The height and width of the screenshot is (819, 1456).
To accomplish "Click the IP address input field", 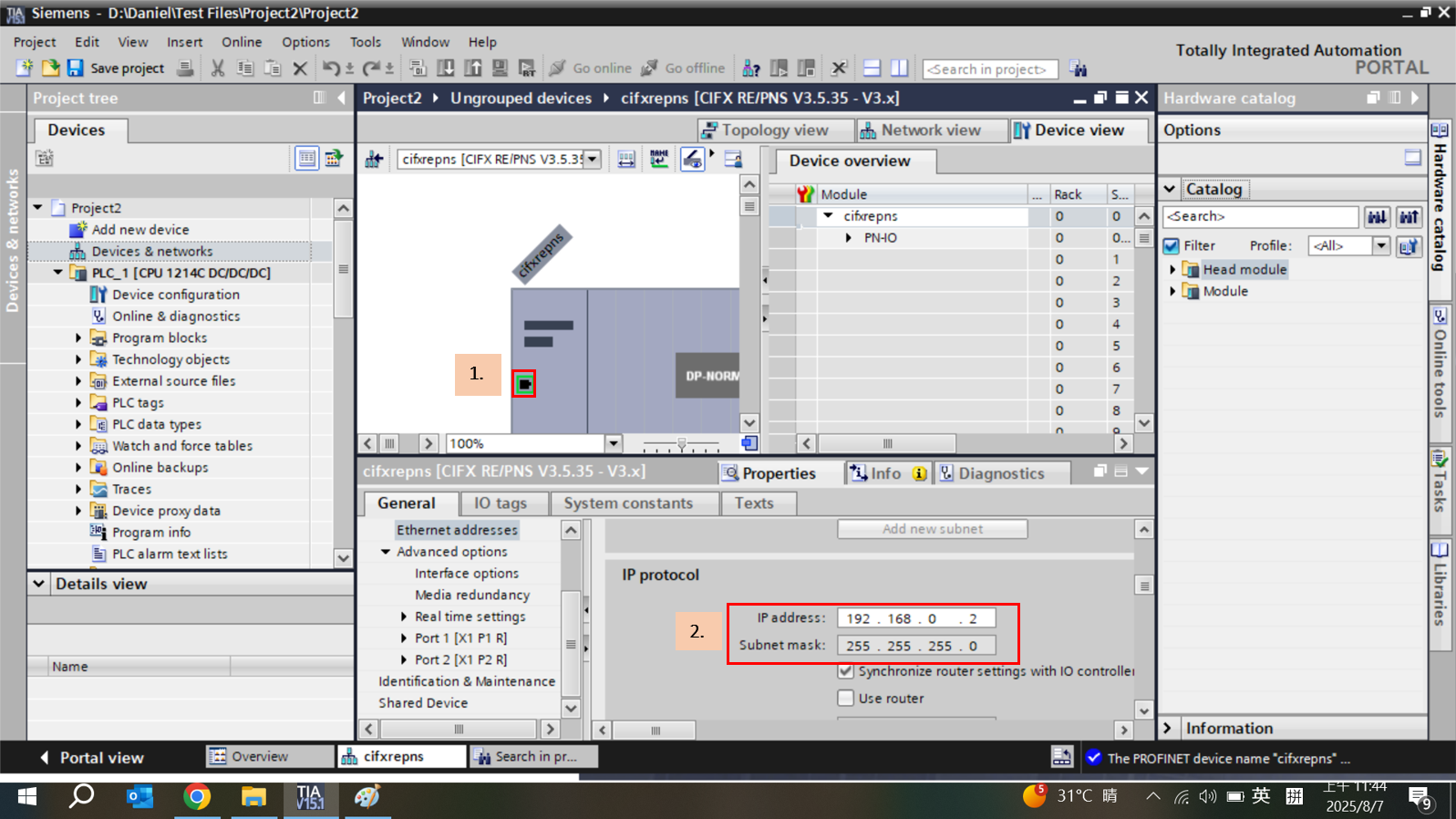I will click(x=915, y=618).
